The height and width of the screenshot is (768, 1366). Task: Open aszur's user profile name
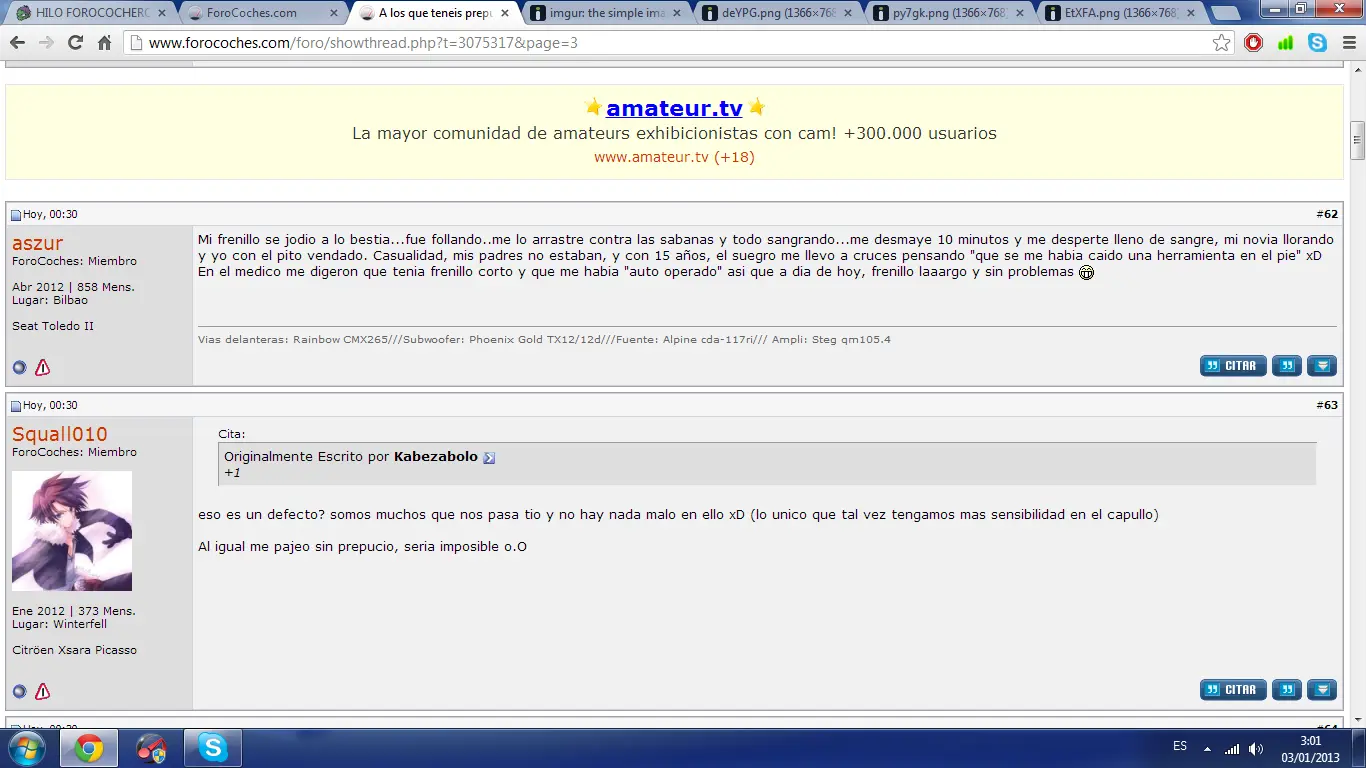coord(37,243)
